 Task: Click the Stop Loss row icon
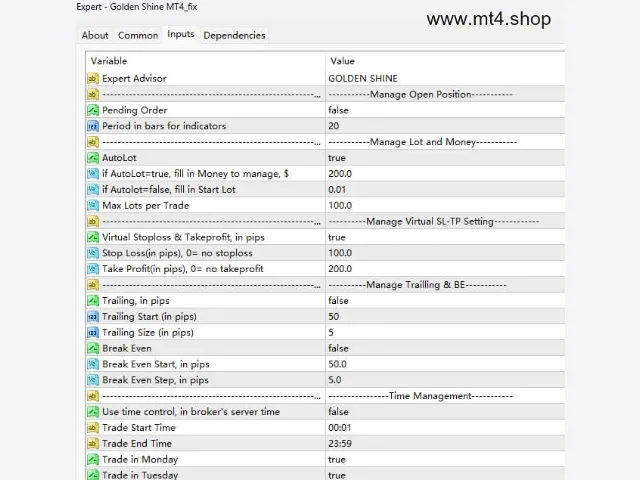click(x=93, y=253)
